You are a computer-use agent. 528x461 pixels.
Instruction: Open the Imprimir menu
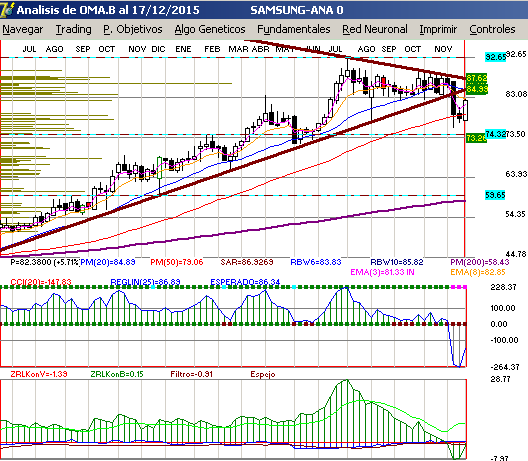[438, 30]
